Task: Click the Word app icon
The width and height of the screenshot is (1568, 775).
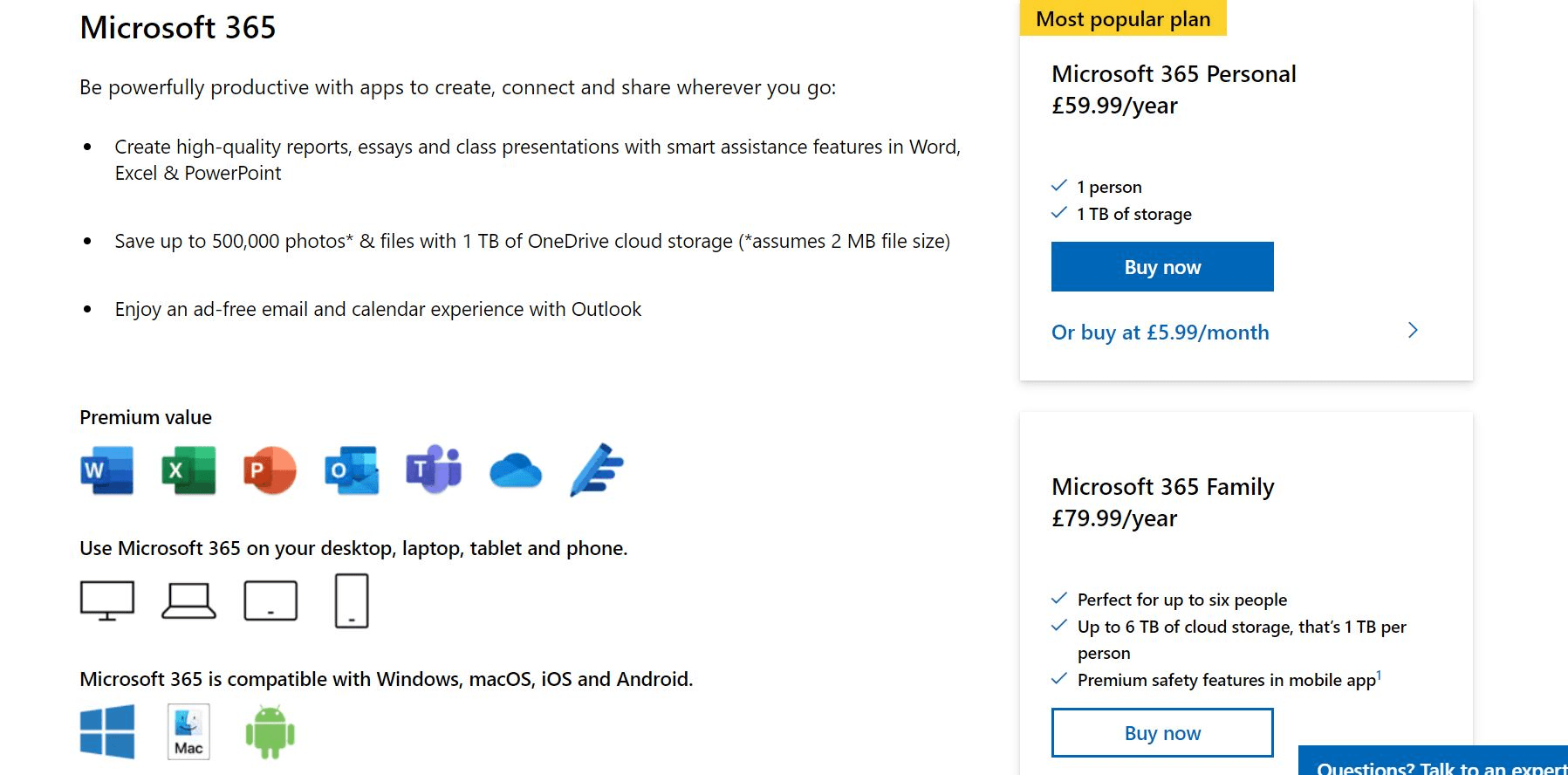Action: coord(106,470)
